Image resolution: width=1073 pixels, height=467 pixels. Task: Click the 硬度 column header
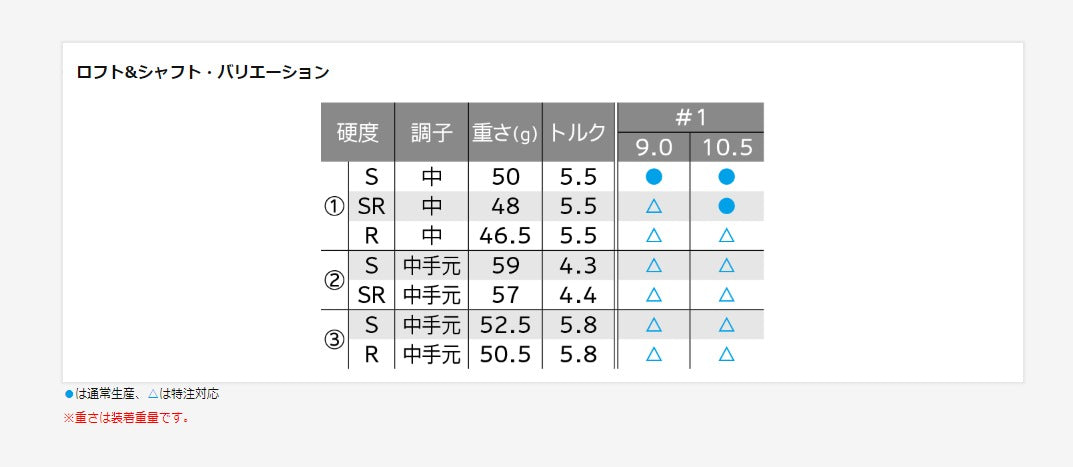[357, 132]
